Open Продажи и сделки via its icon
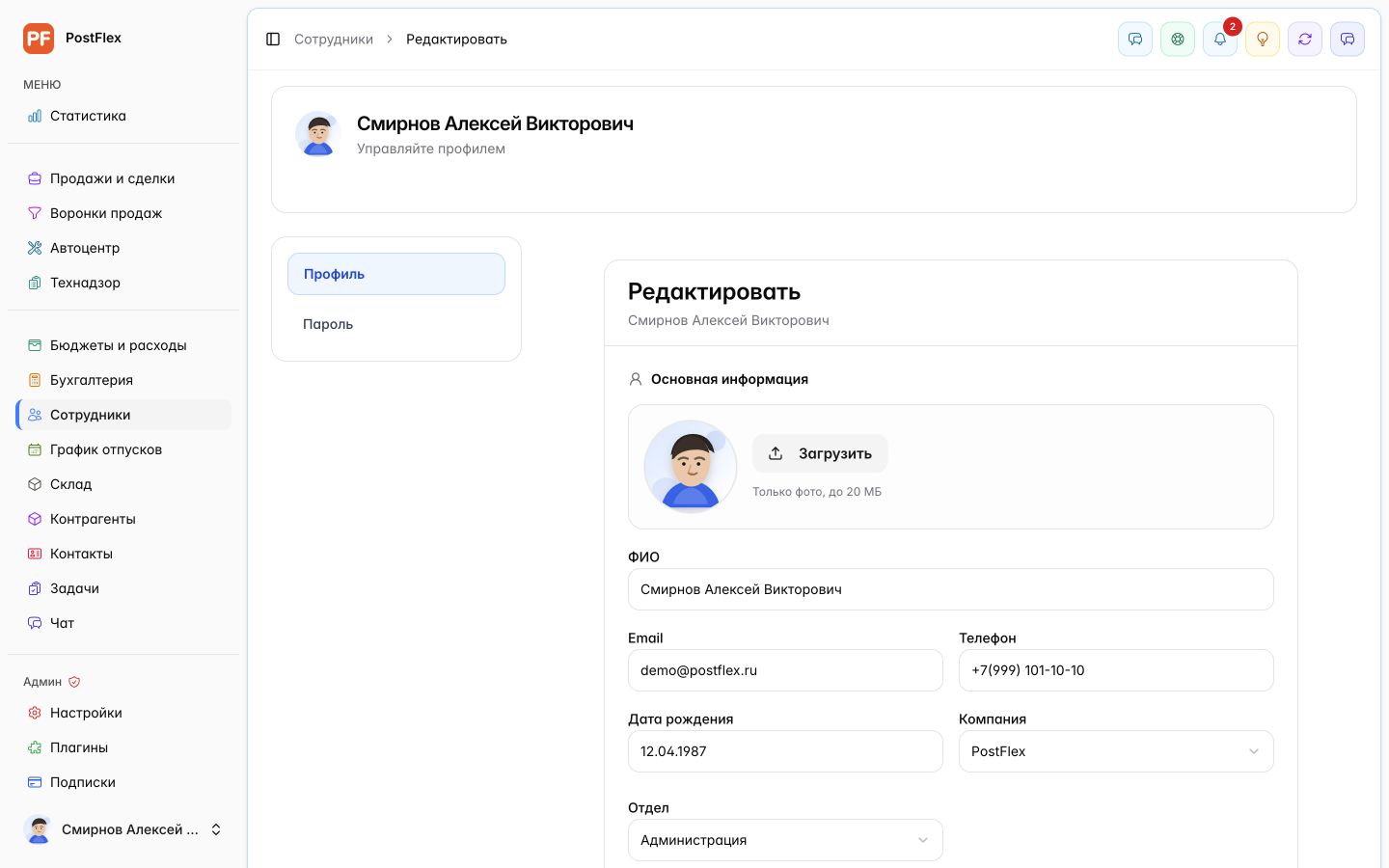Screen dimensions: 1389x868 click(35, 178)
